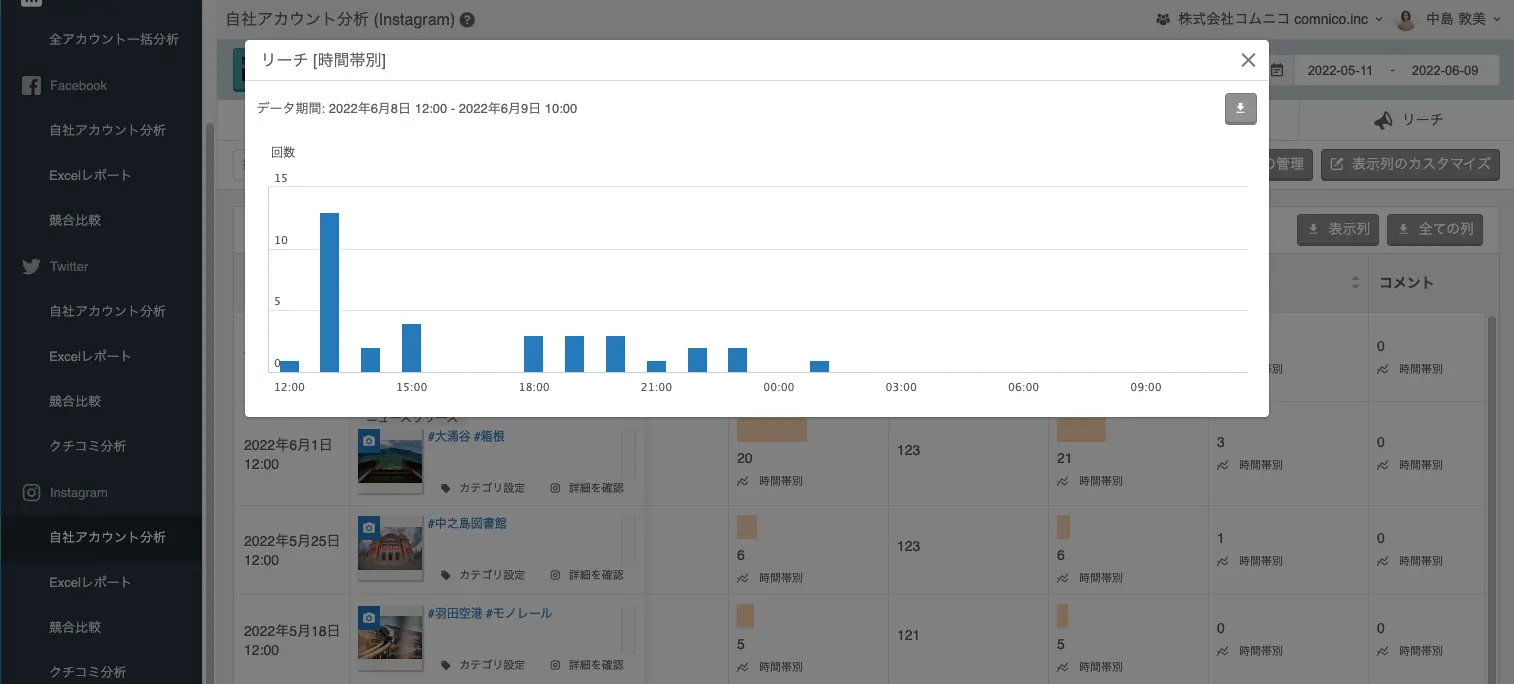Download the hourly reach chart data

(x=1240, y=109)
